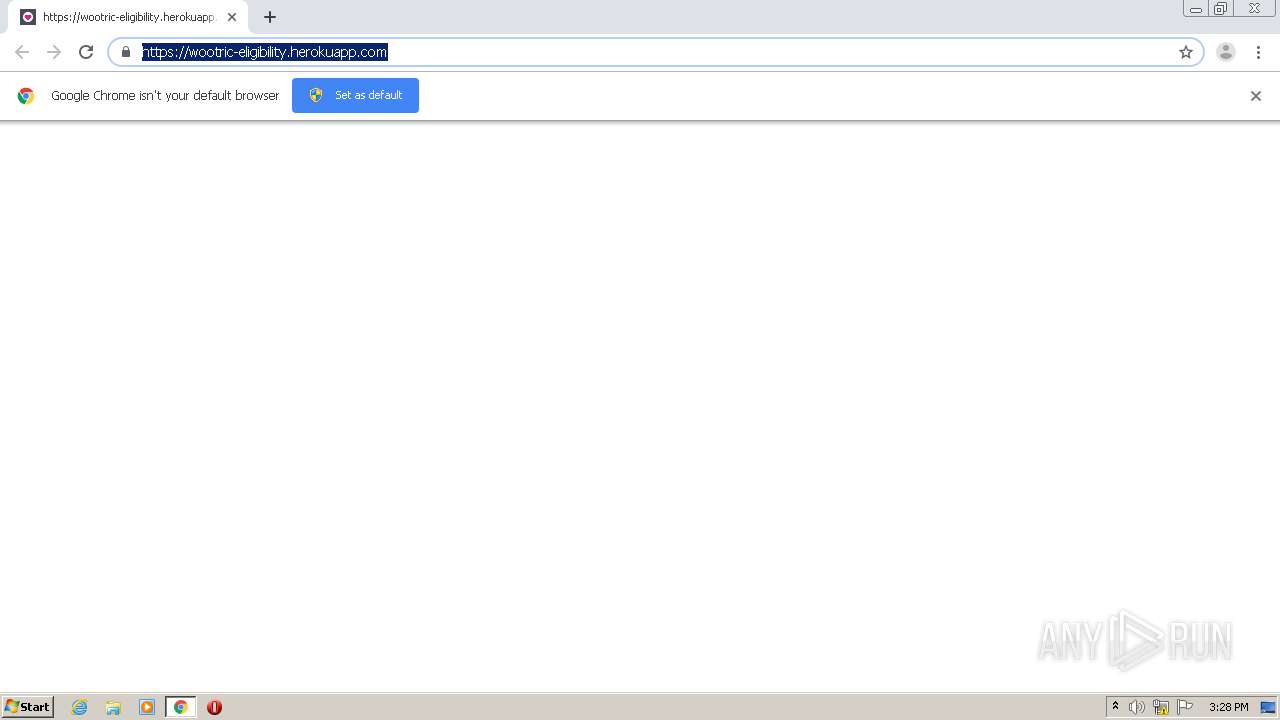
Task: Click the address bar URL field
Action: click(x=655, y=52)
